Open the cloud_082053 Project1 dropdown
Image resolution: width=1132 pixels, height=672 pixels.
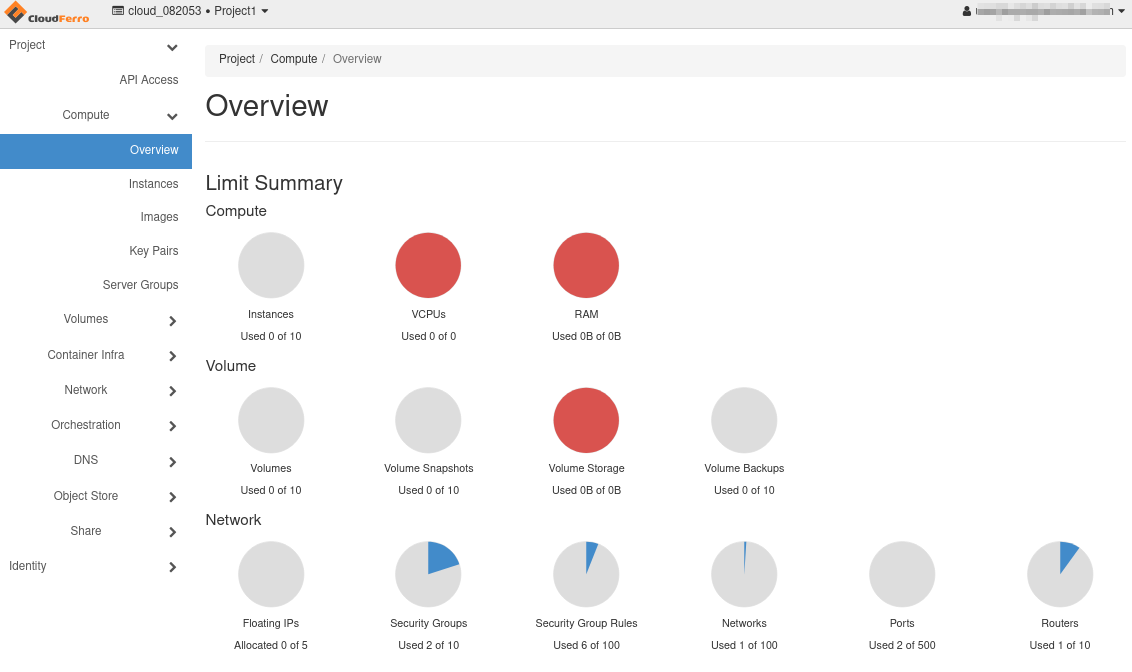[191, 11]
